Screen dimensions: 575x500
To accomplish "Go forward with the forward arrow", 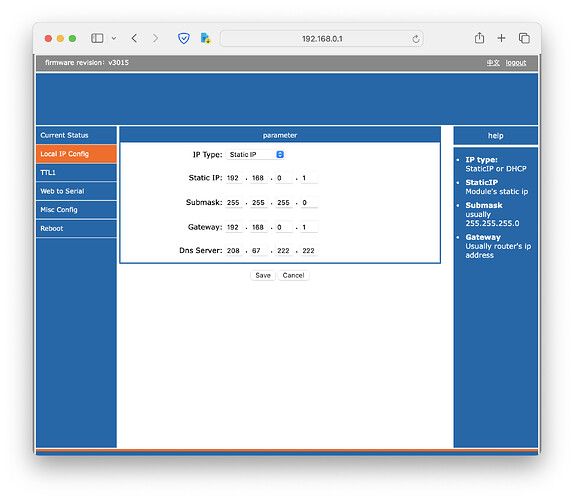I will [155, 38].
